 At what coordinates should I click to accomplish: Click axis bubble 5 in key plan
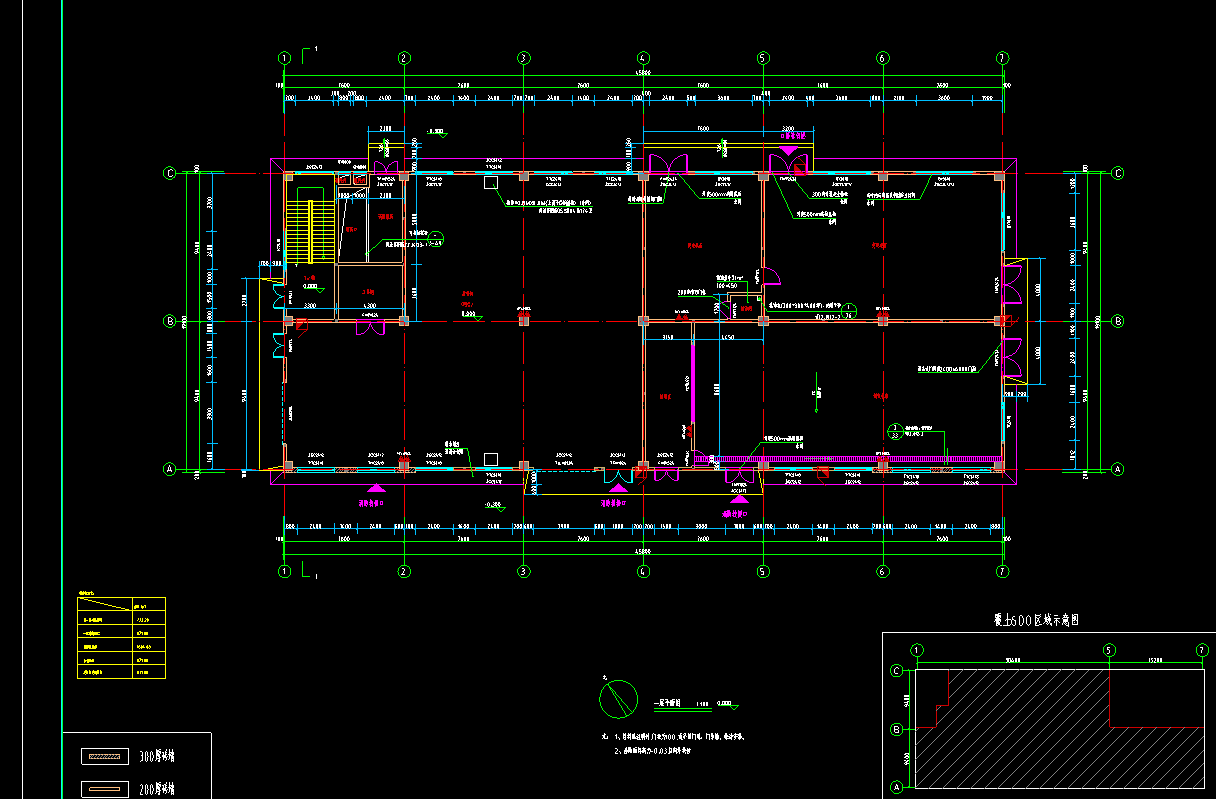1108,651
